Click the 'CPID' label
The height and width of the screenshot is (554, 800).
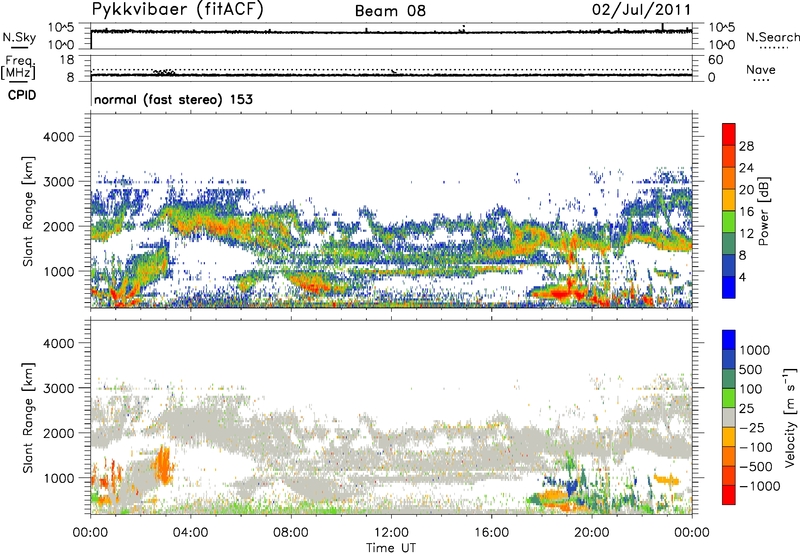[x=22, y=95]
